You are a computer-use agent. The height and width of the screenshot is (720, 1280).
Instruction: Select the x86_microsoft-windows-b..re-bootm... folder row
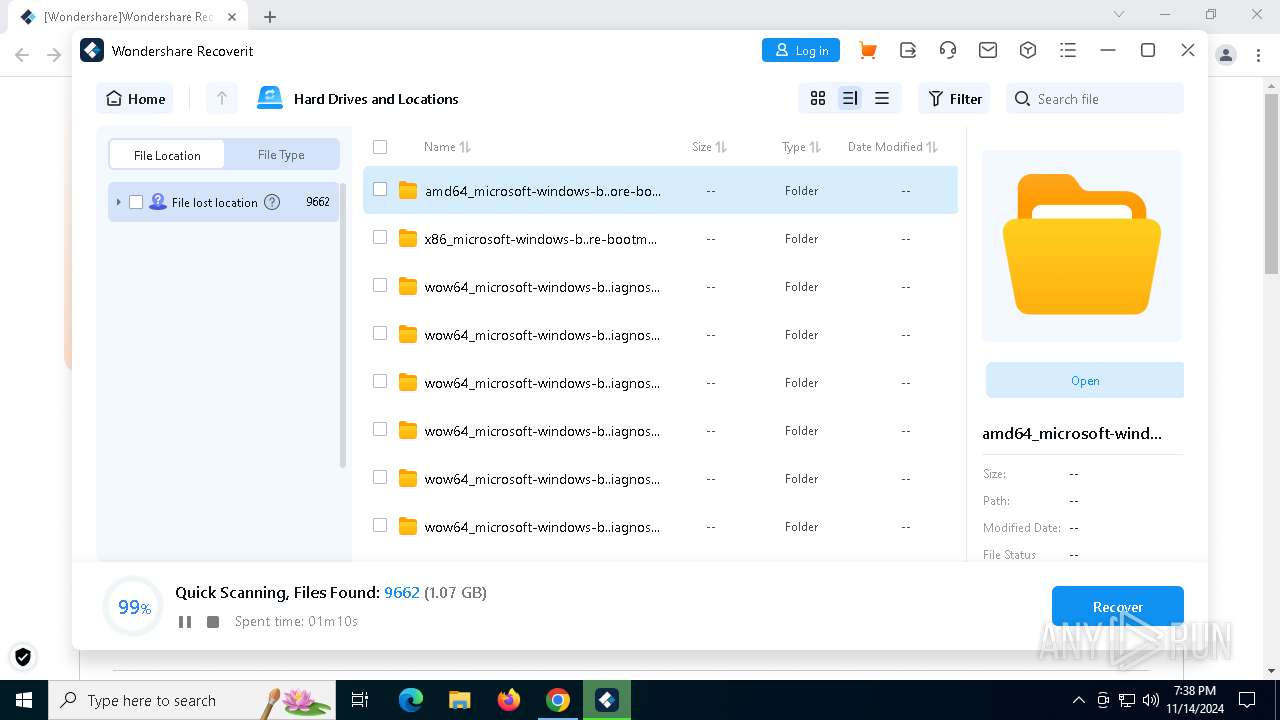point(660,238)
